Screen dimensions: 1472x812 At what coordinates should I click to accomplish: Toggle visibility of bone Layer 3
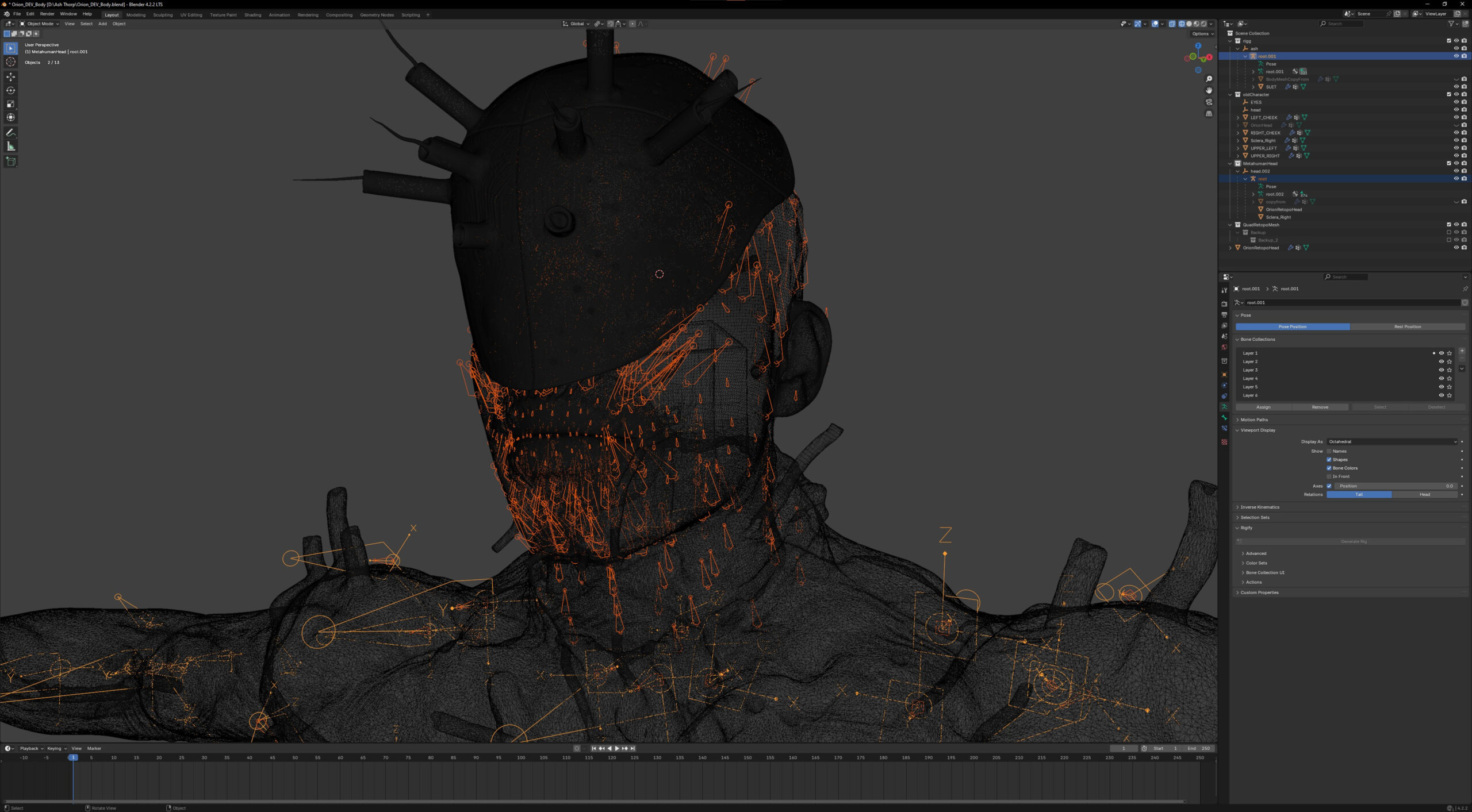coord(1441,370)
